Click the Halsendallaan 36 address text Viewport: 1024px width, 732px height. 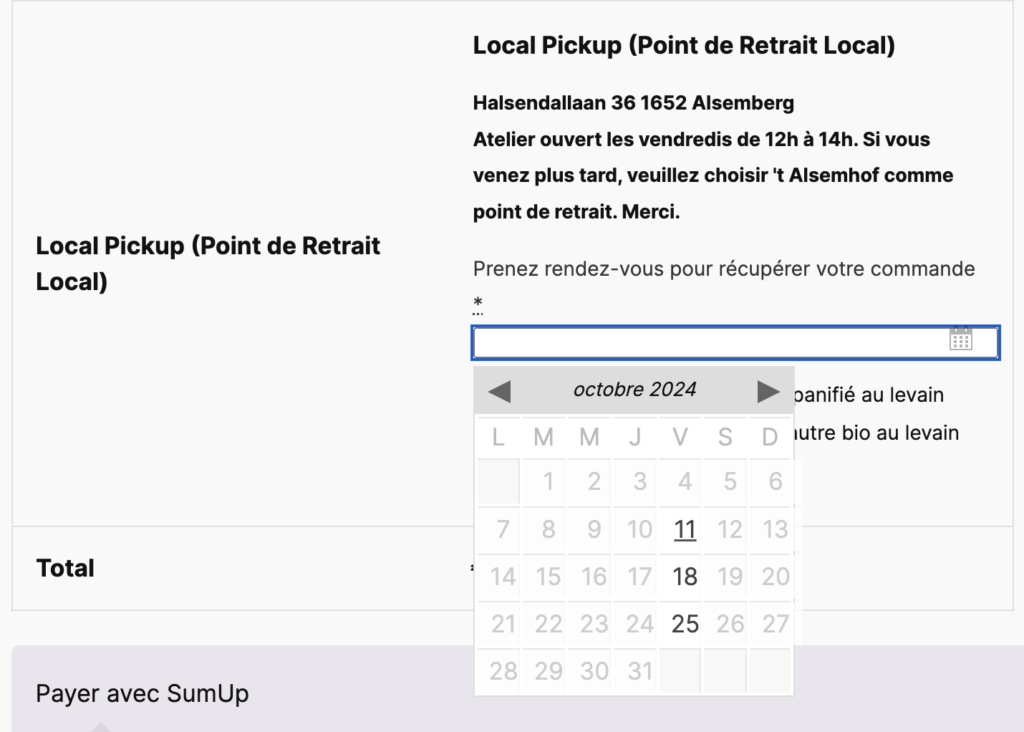pos(633,103)
